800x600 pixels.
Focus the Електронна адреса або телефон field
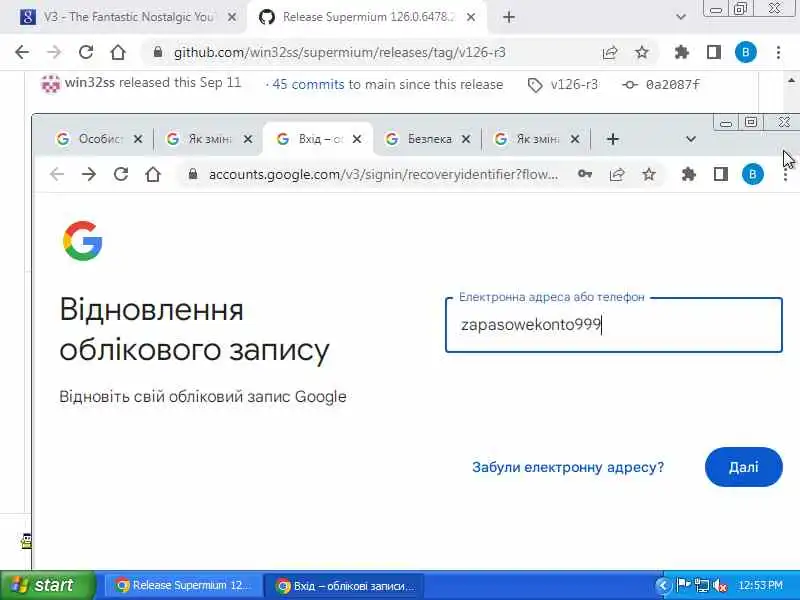click(x=614, y=325)
